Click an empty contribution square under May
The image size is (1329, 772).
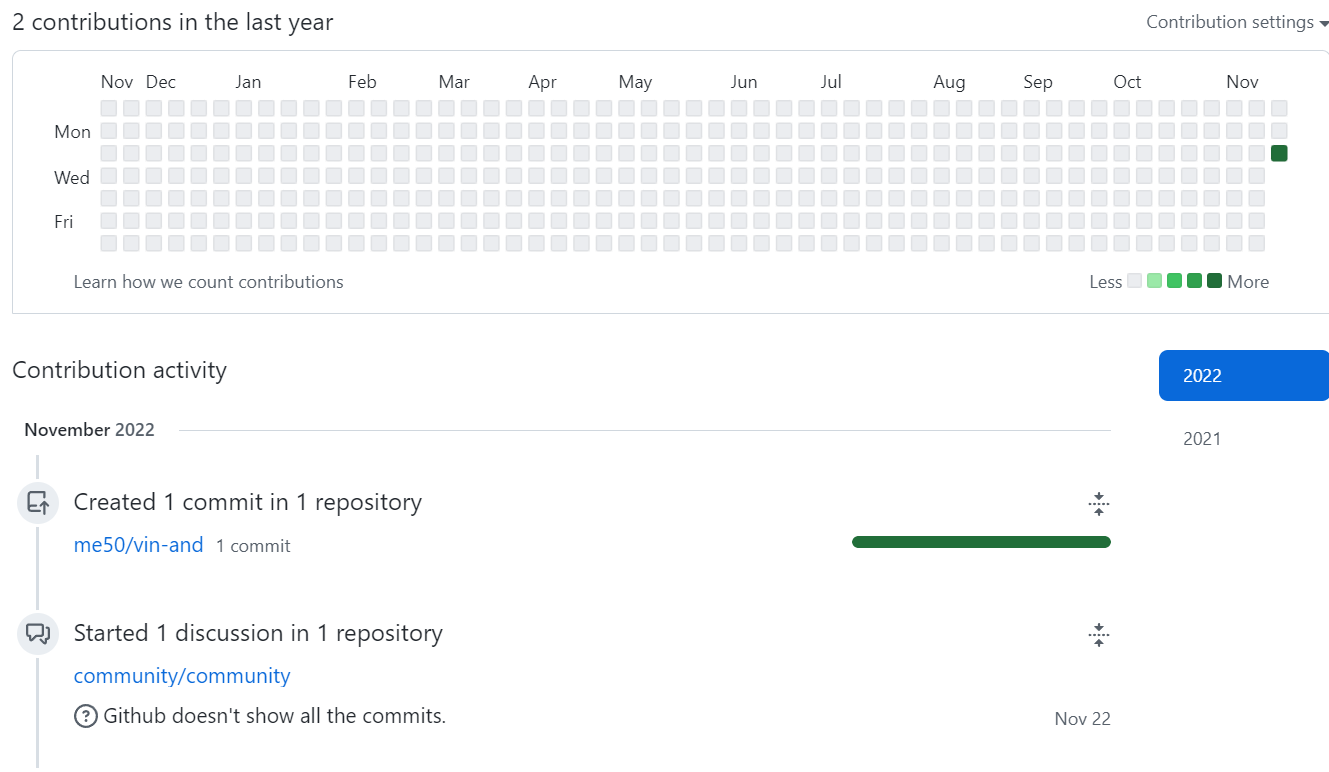[x=626, y=152]
